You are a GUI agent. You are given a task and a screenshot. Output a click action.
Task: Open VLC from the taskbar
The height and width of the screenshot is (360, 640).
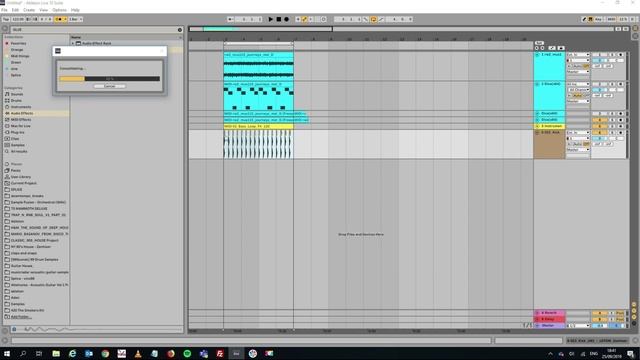pyautogui.click(x=138, y=353)
